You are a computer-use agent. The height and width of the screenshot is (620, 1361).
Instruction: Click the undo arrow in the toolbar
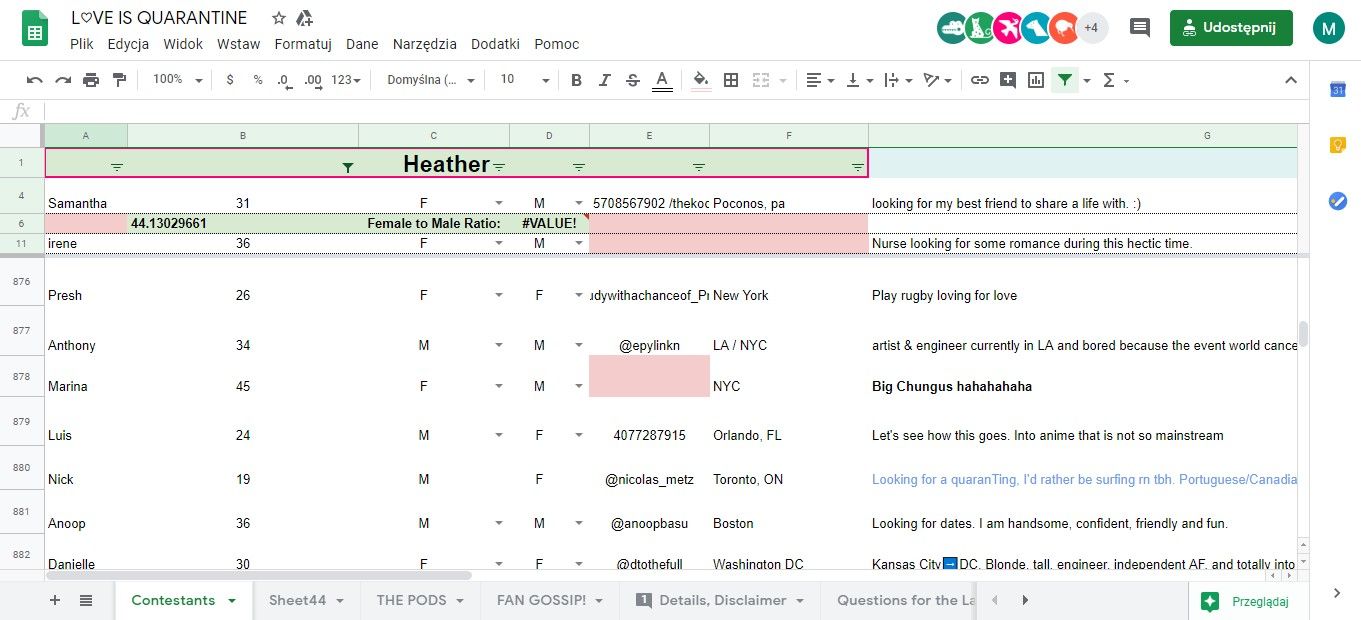pos(35,80)
